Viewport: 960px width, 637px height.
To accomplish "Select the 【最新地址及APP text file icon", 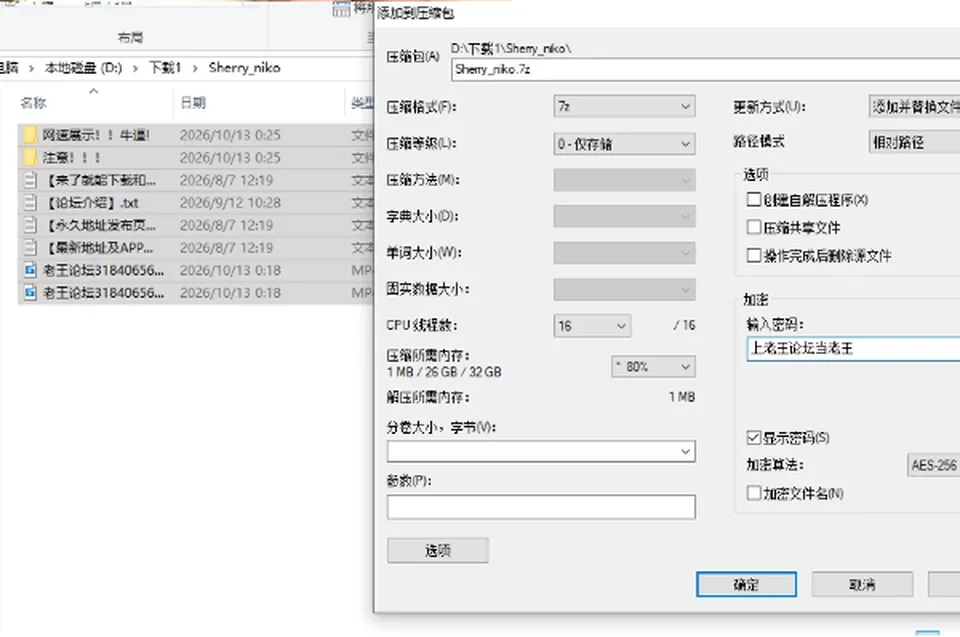I will click(30, 247).
